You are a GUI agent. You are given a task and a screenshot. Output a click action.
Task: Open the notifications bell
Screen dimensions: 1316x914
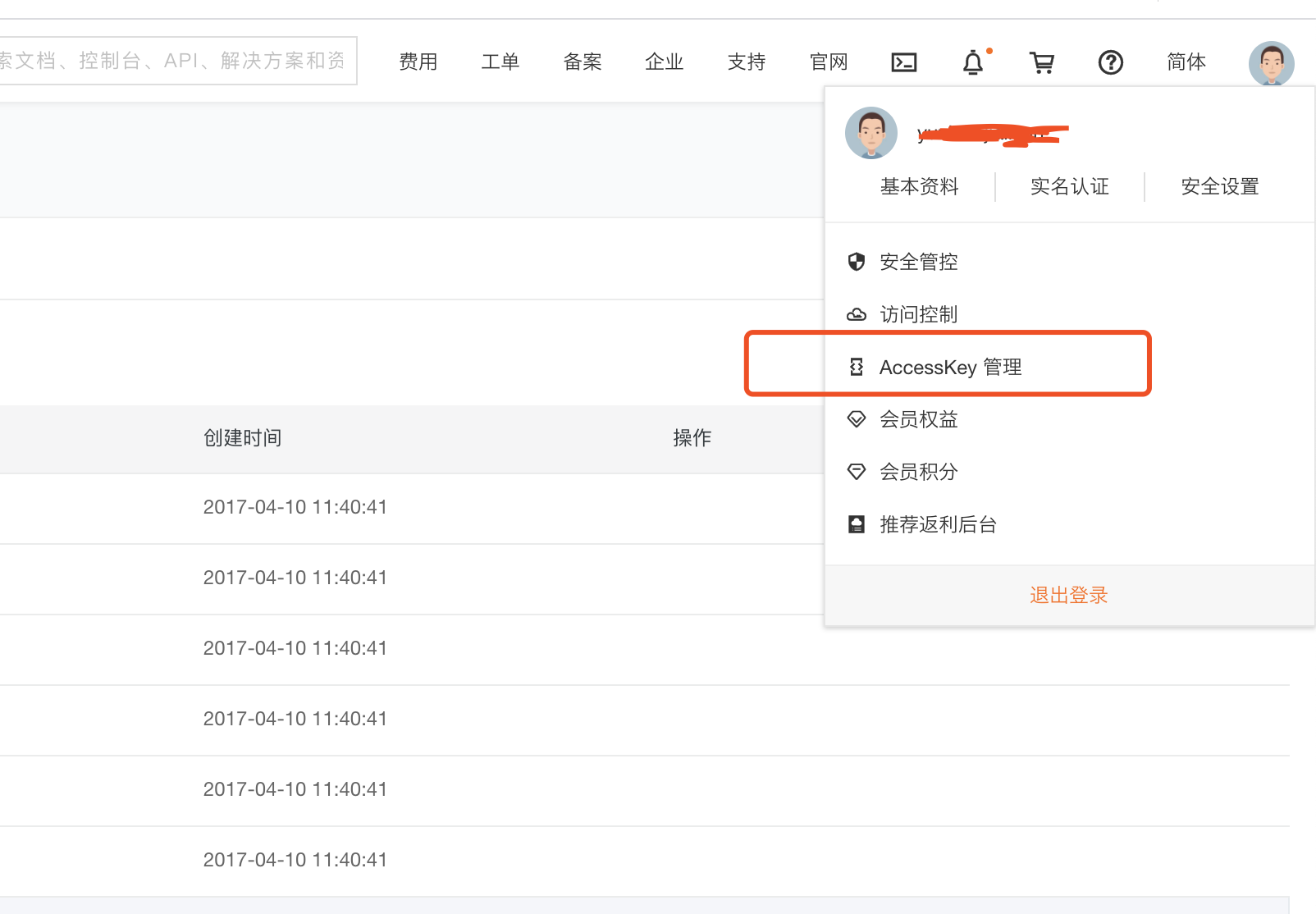click(973, 62)
